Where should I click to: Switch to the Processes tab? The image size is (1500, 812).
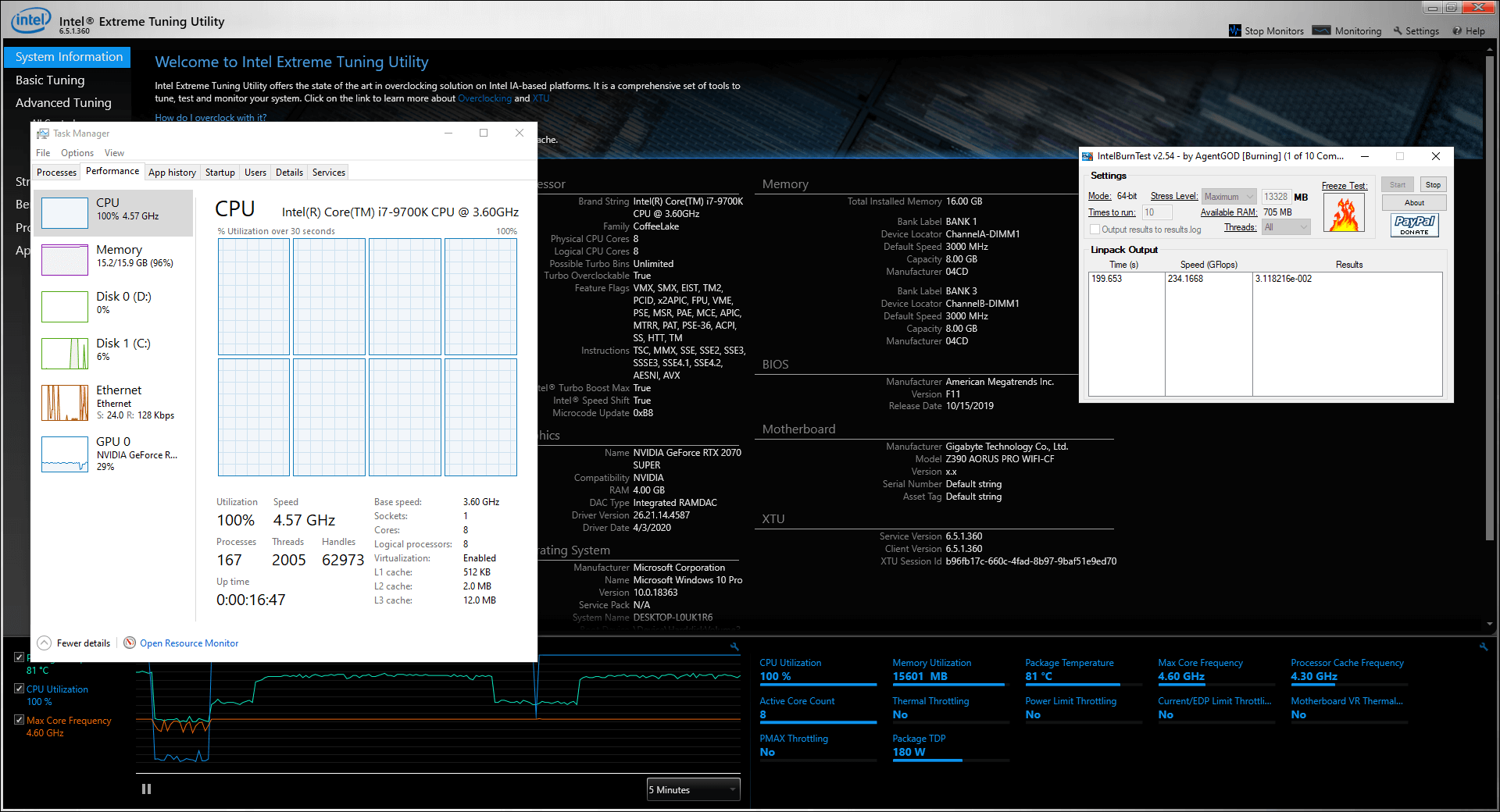pyautogui.click(x=56, y=173)
